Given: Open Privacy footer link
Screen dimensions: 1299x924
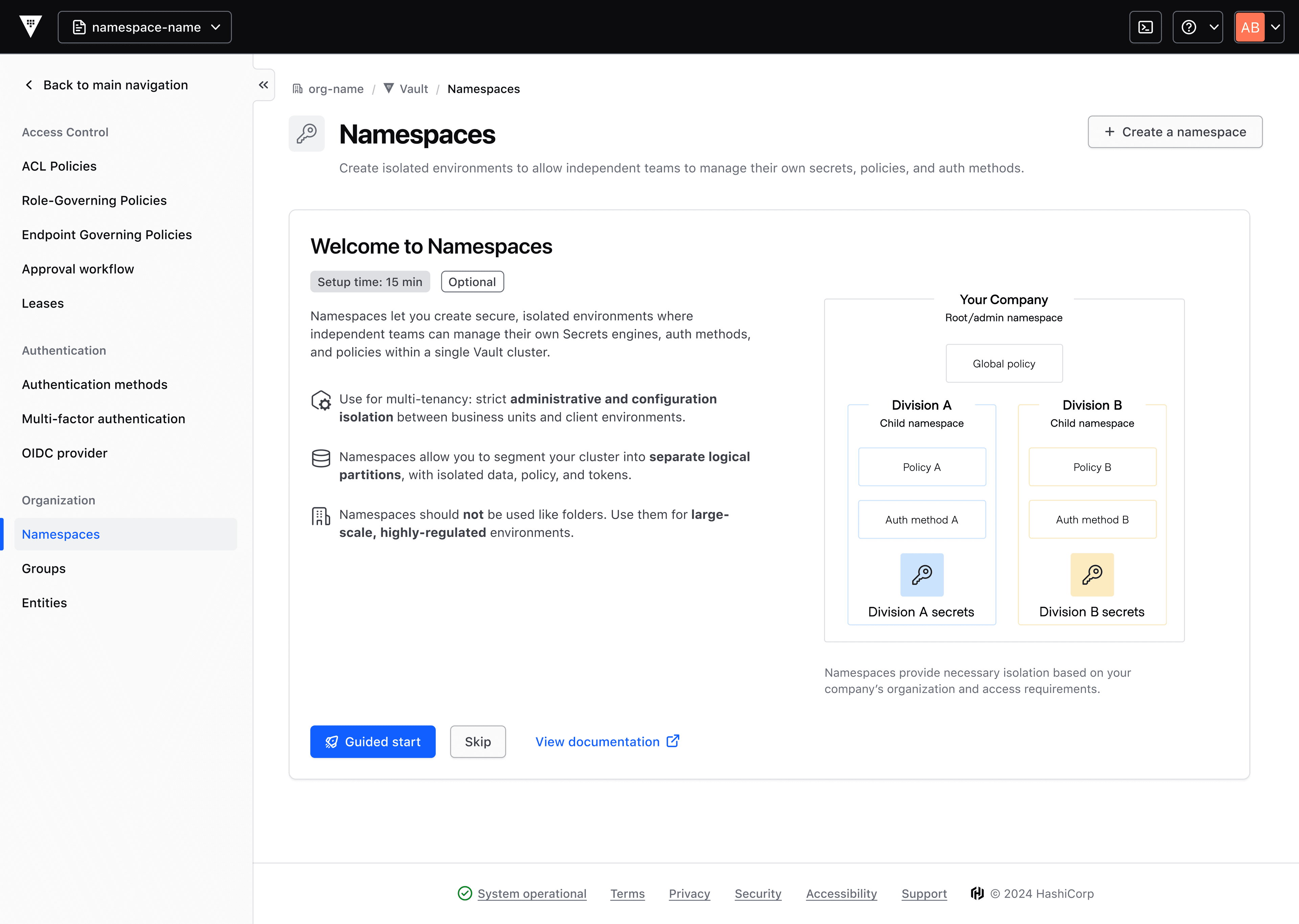Looking at the screenshot, I should [689, 893].
